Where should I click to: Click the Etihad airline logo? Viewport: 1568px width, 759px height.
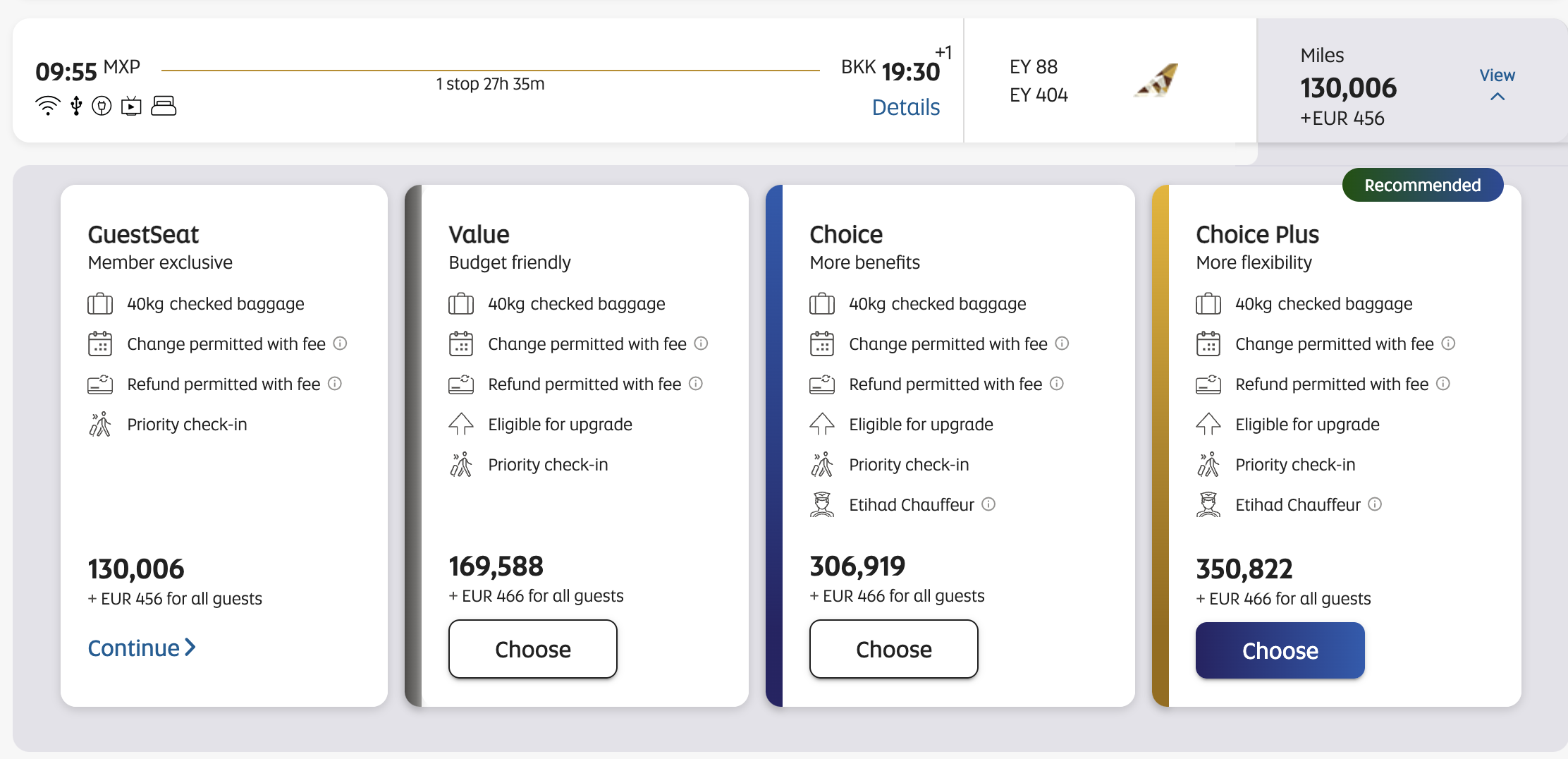click(x=1157, y=80)
